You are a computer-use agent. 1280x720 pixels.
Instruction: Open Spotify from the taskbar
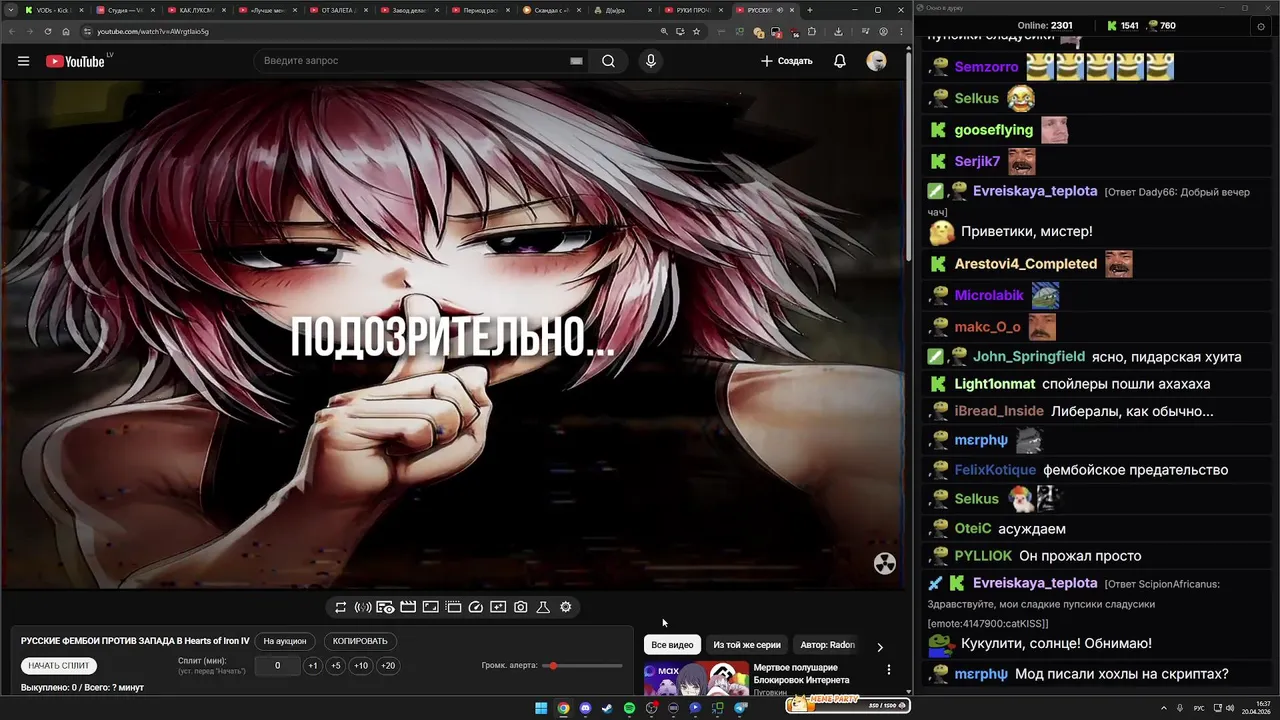(x=629, y=708)
